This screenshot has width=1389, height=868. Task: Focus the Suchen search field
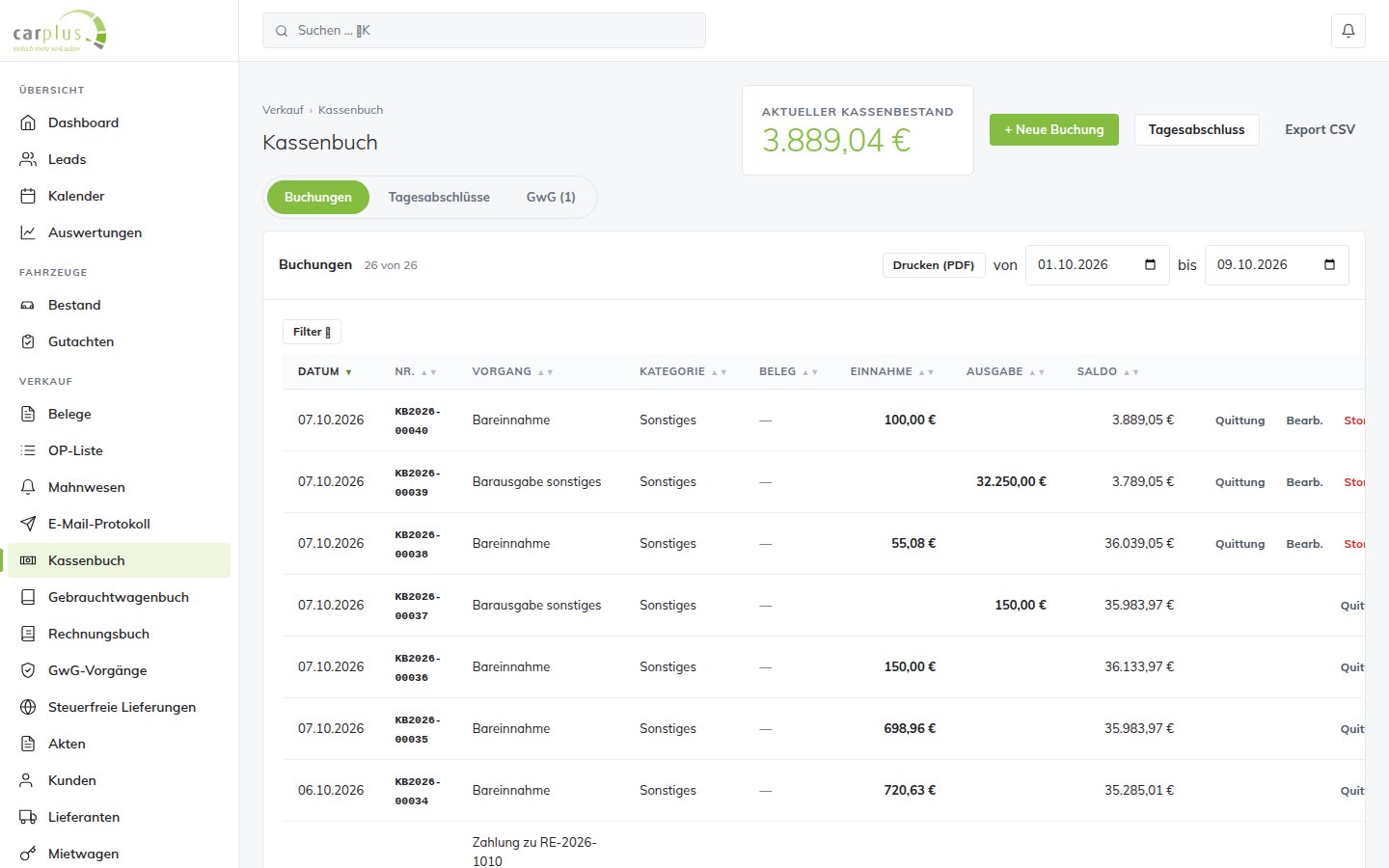tap(484, 31)
